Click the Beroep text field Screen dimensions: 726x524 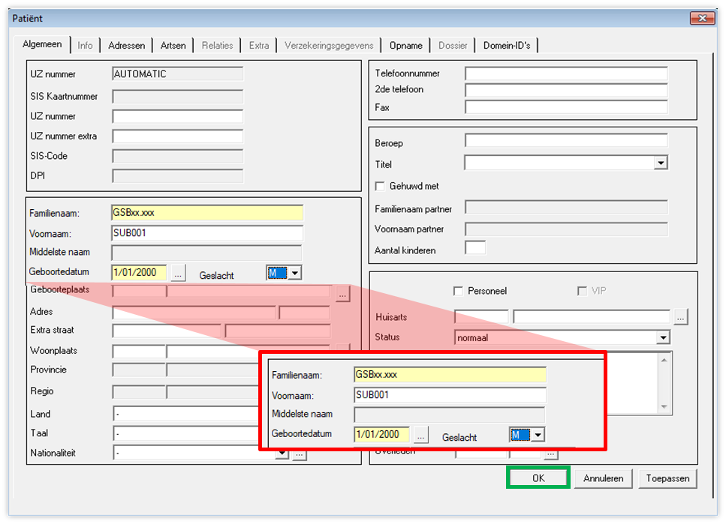pyautogui.click(x=565, y=142)
